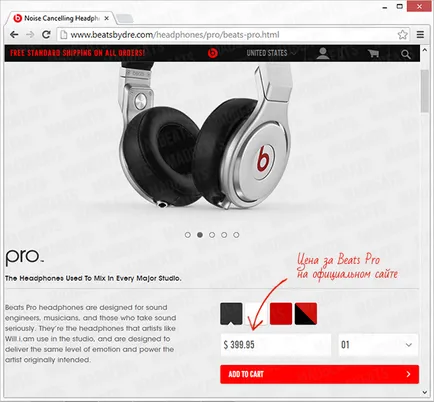Open the Chrome hamburger menu
Image resolution: width=434 pixels, height=402 pixels.
420,35
